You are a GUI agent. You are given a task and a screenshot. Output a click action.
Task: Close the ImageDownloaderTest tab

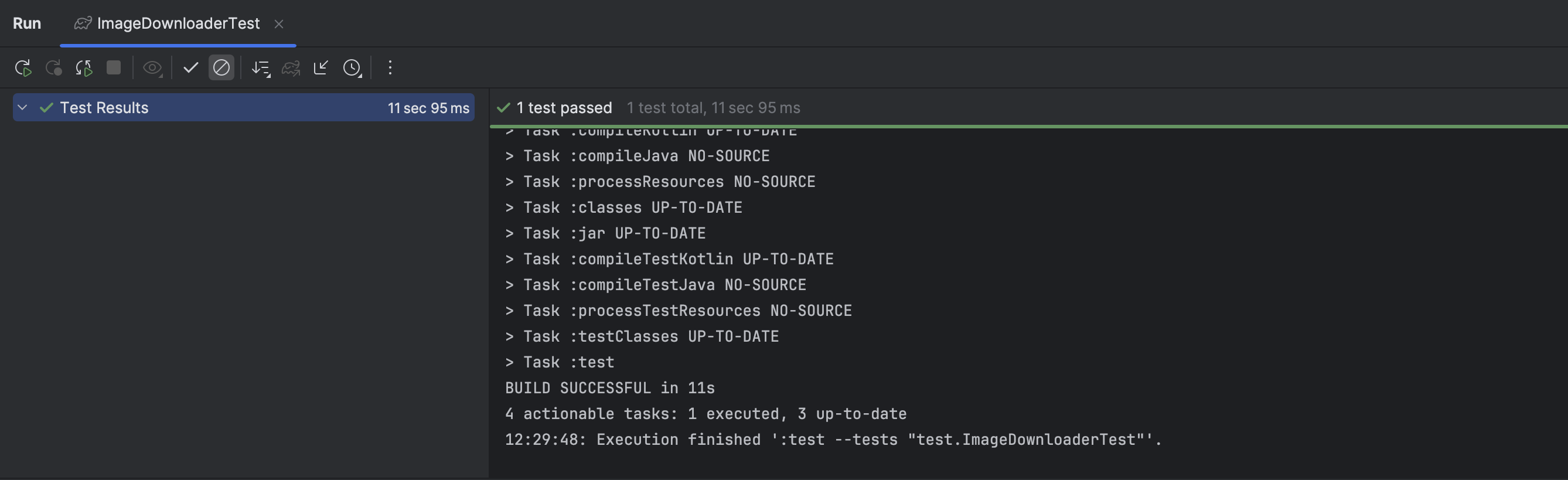pyautogui.click(x=279, y=24)
